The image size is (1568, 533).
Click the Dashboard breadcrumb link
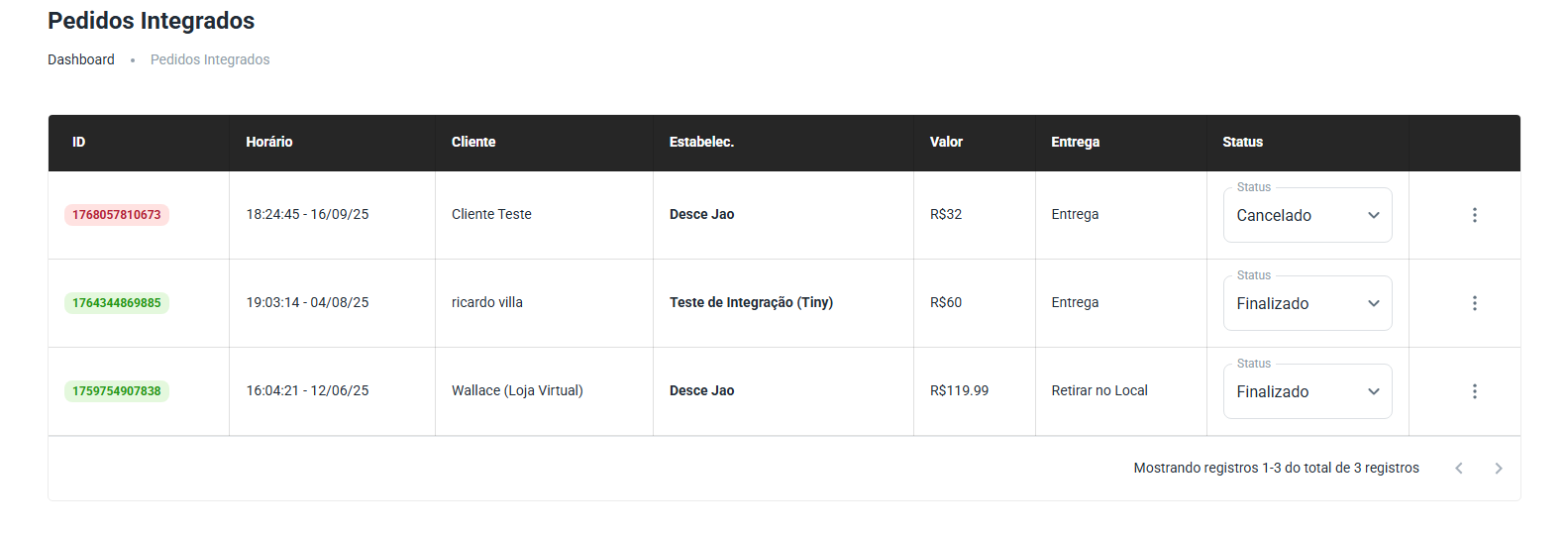pyautogui.click(x=81, y=59)
